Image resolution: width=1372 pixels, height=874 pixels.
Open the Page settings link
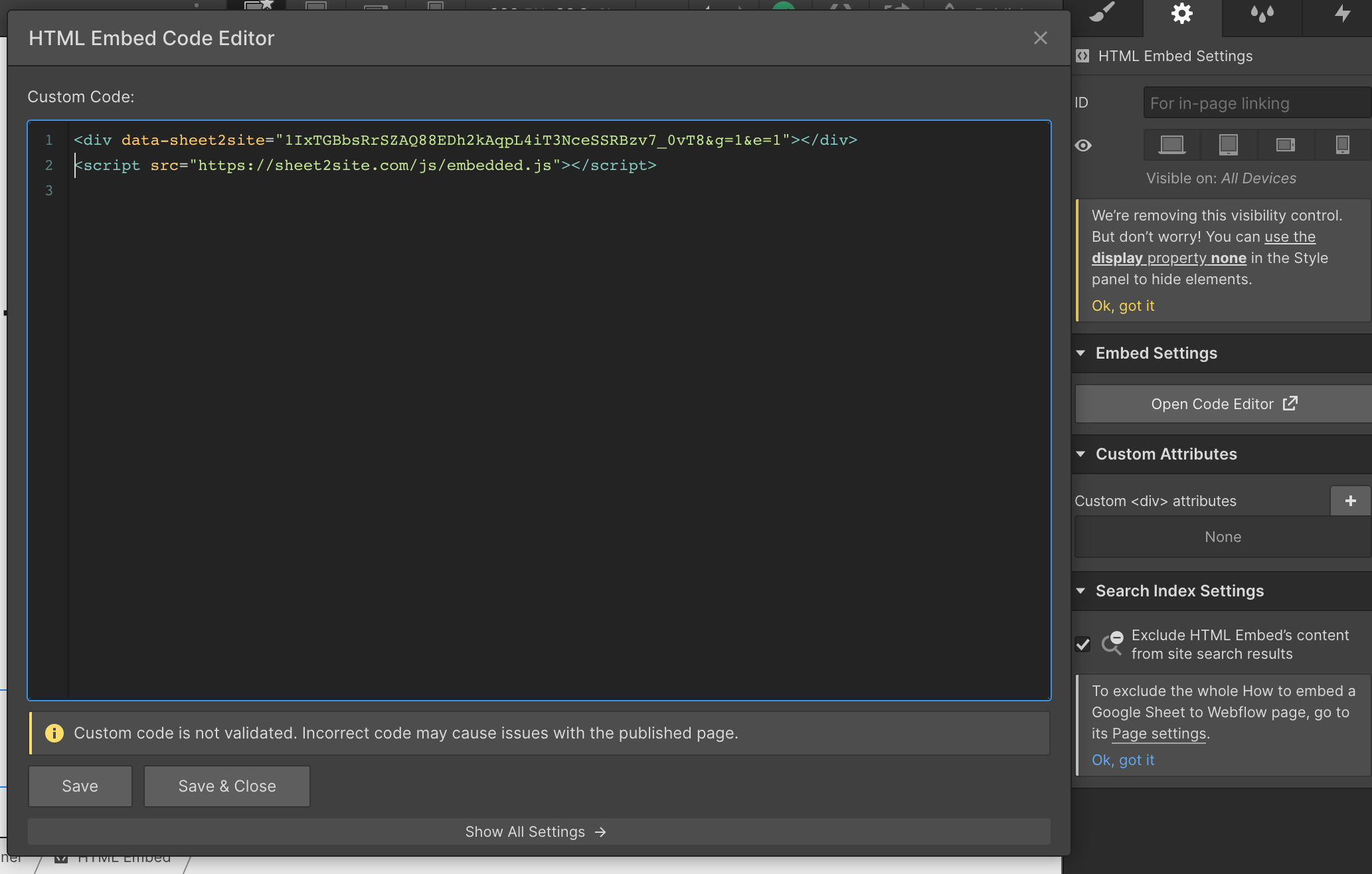pyautogui.click(x=1159, y=733)
